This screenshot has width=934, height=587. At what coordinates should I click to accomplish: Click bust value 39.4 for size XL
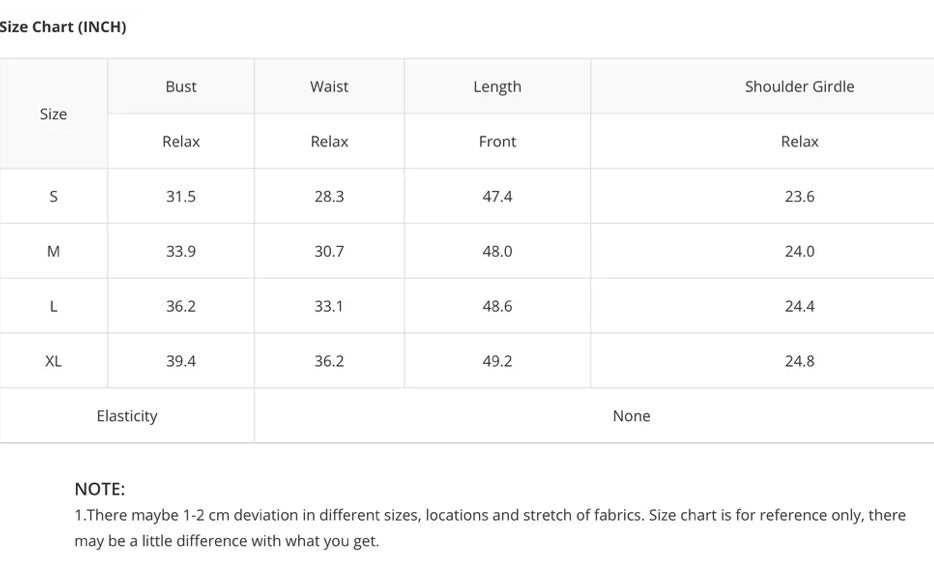tap(181, 362)
